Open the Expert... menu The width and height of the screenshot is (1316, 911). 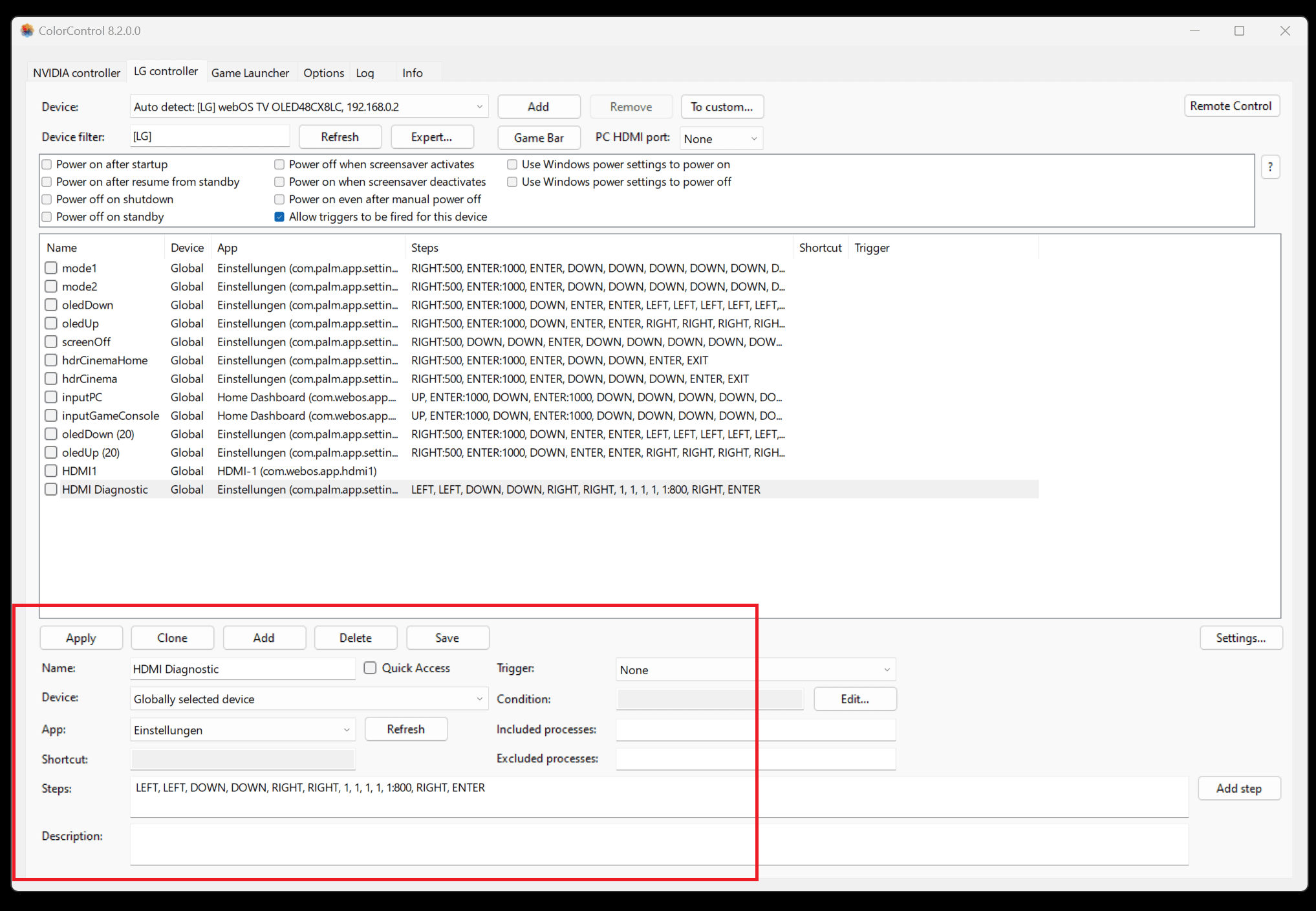tap(432, 137)
